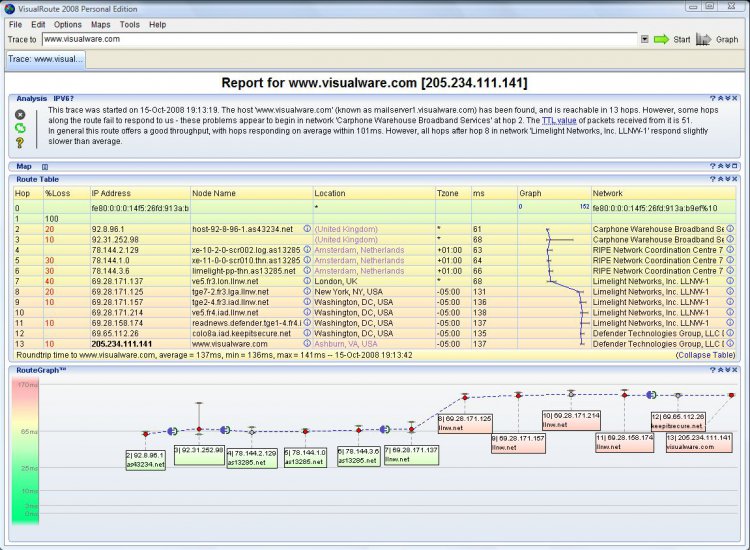Click node info icon for ve5.fr3.lon.llnw.net
This screenshot has height=550, width=750.
pyautogui.click(x=307, y=281)
